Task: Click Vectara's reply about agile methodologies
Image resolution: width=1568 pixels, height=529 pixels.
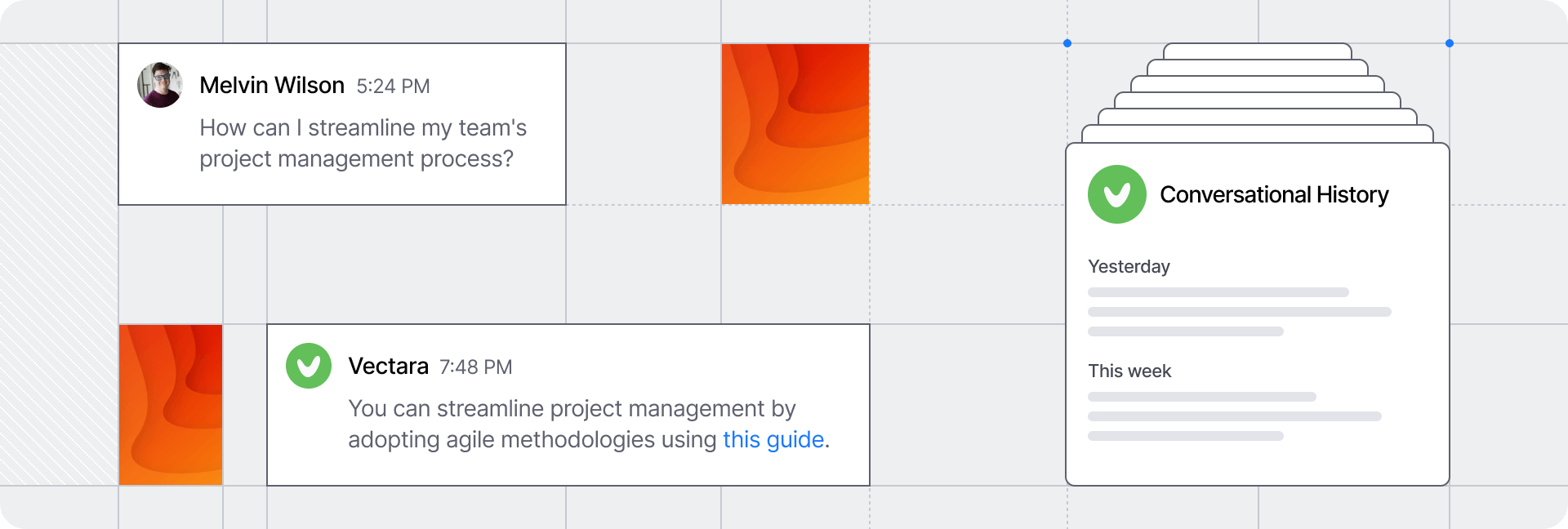Action: 572,425
